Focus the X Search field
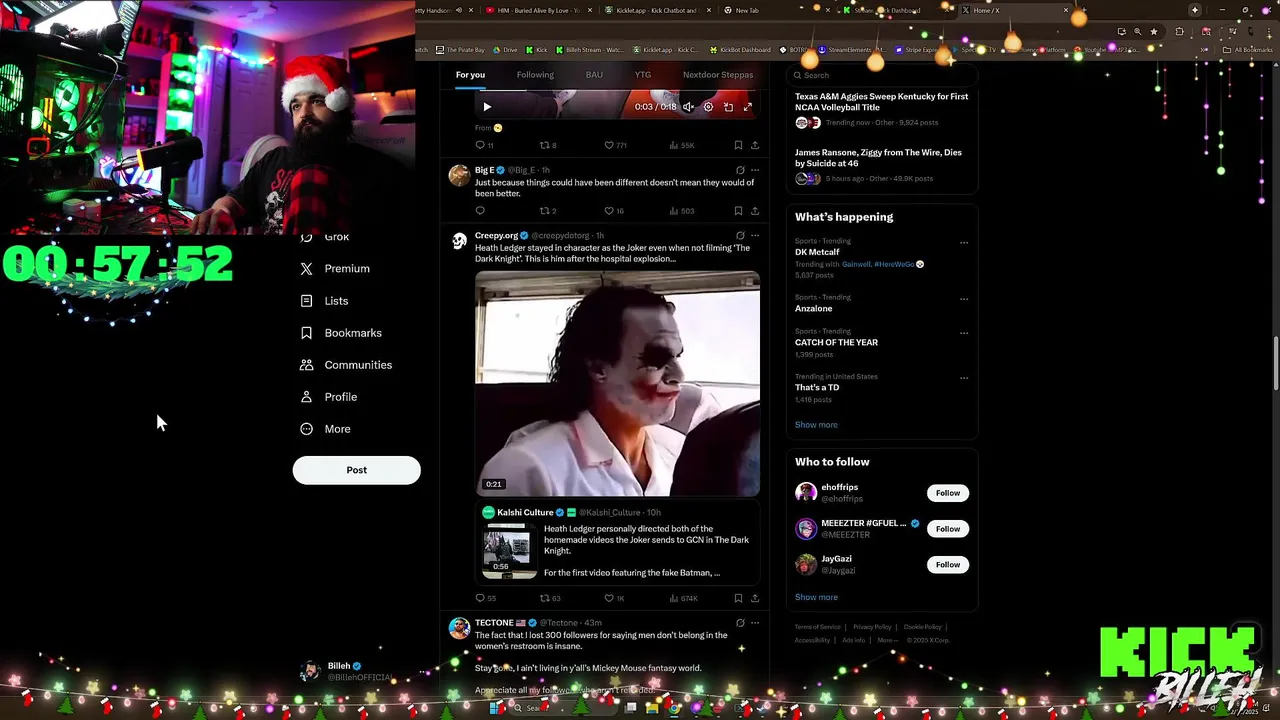 (882, 75)
